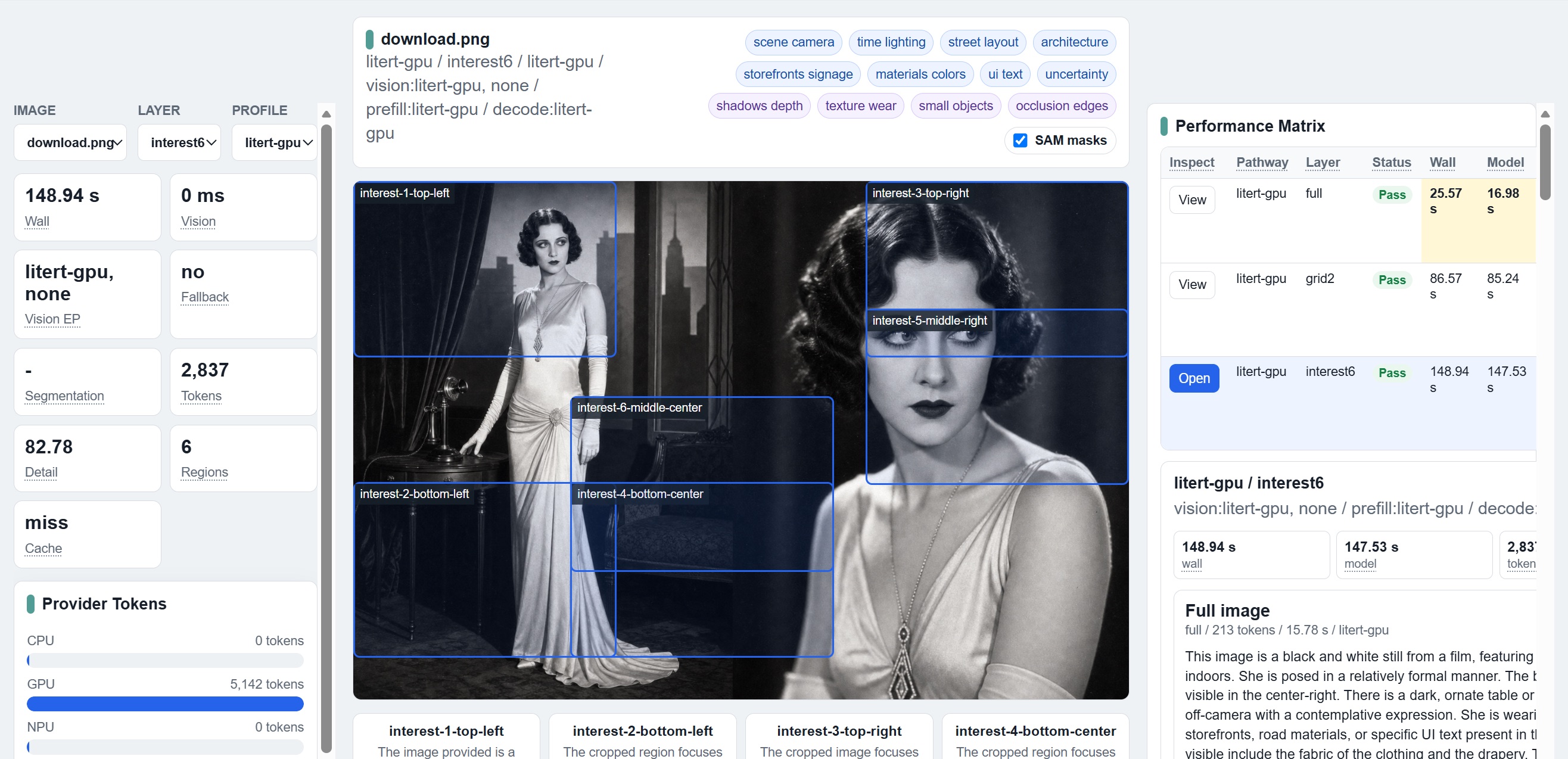Click the Full image section heading
The image size is (1568, 759).
click(1227, 611)
